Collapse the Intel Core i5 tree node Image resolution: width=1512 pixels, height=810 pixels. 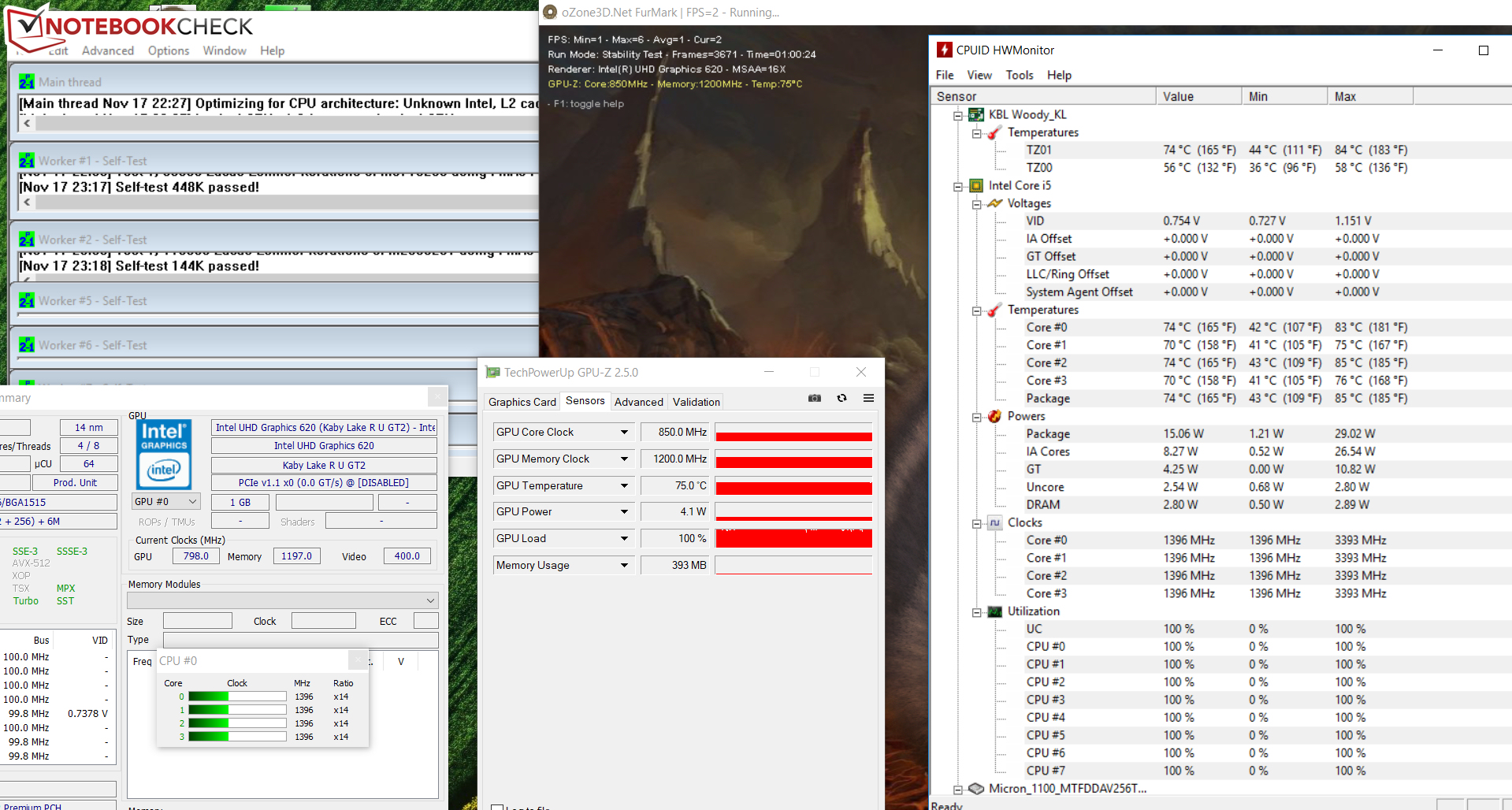coord(958,186)
